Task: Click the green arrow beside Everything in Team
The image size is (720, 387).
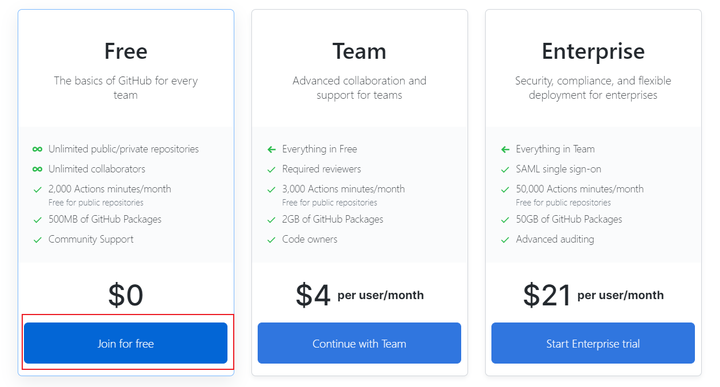Action: click(x=505, y=149)
